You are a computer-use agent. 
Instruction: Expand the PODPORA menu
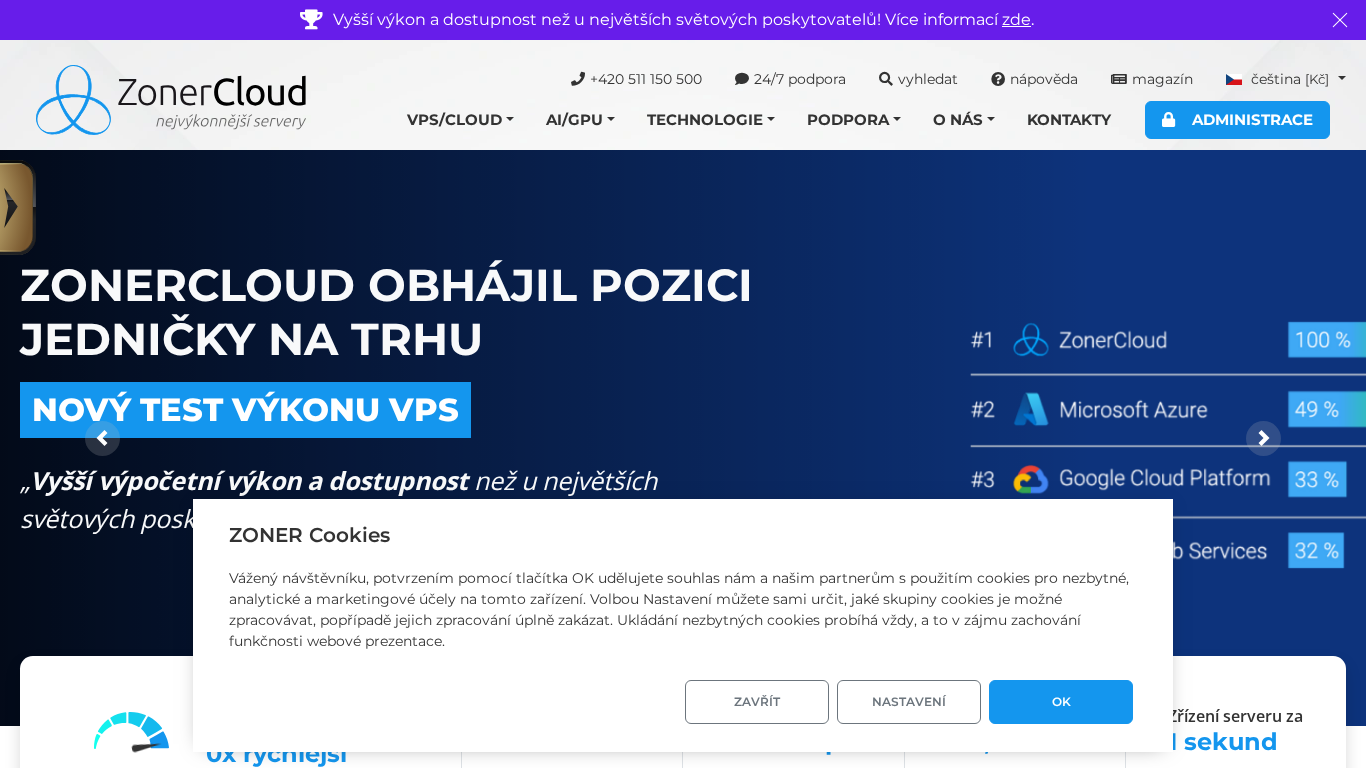854,120
